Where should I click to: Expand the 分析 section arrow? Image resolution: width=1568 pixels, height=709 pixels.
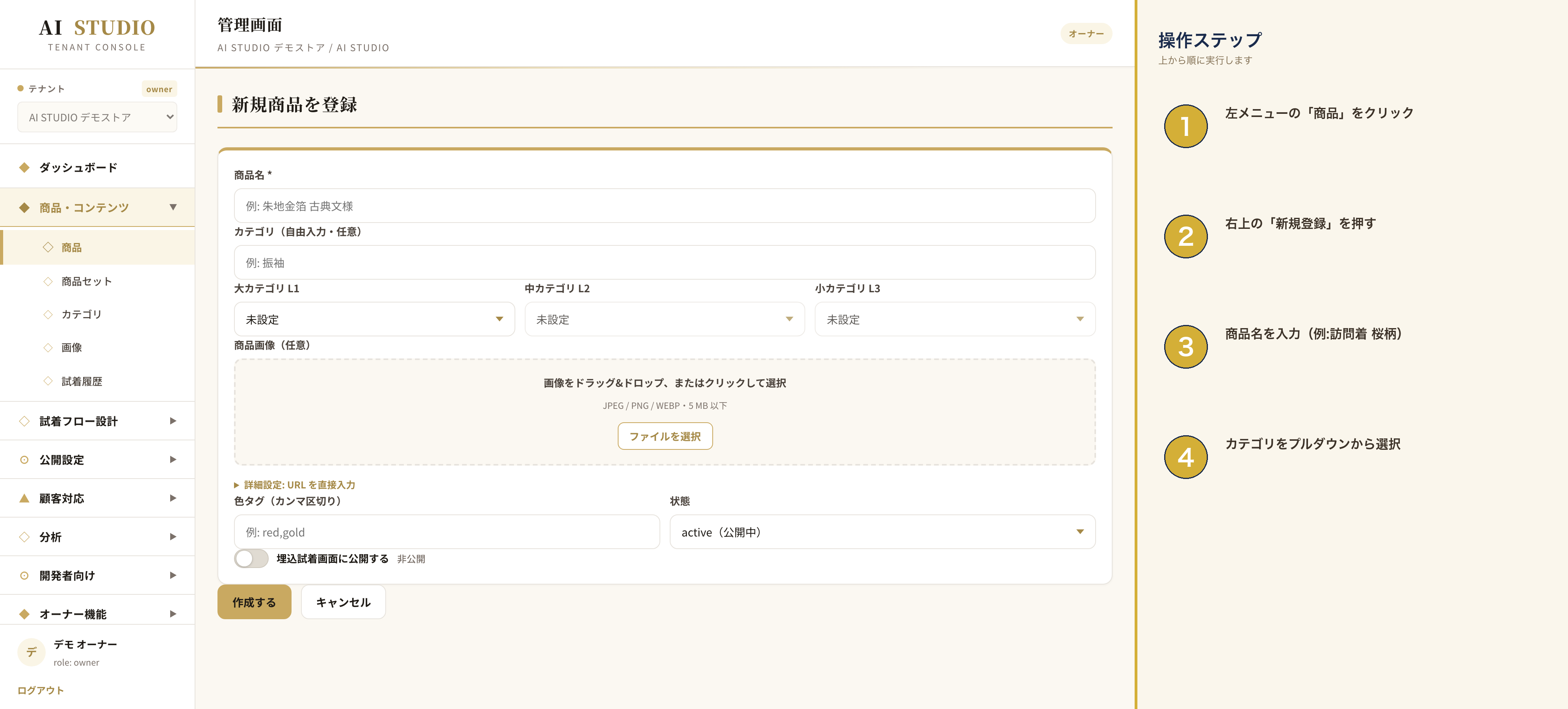pos(173,537)
